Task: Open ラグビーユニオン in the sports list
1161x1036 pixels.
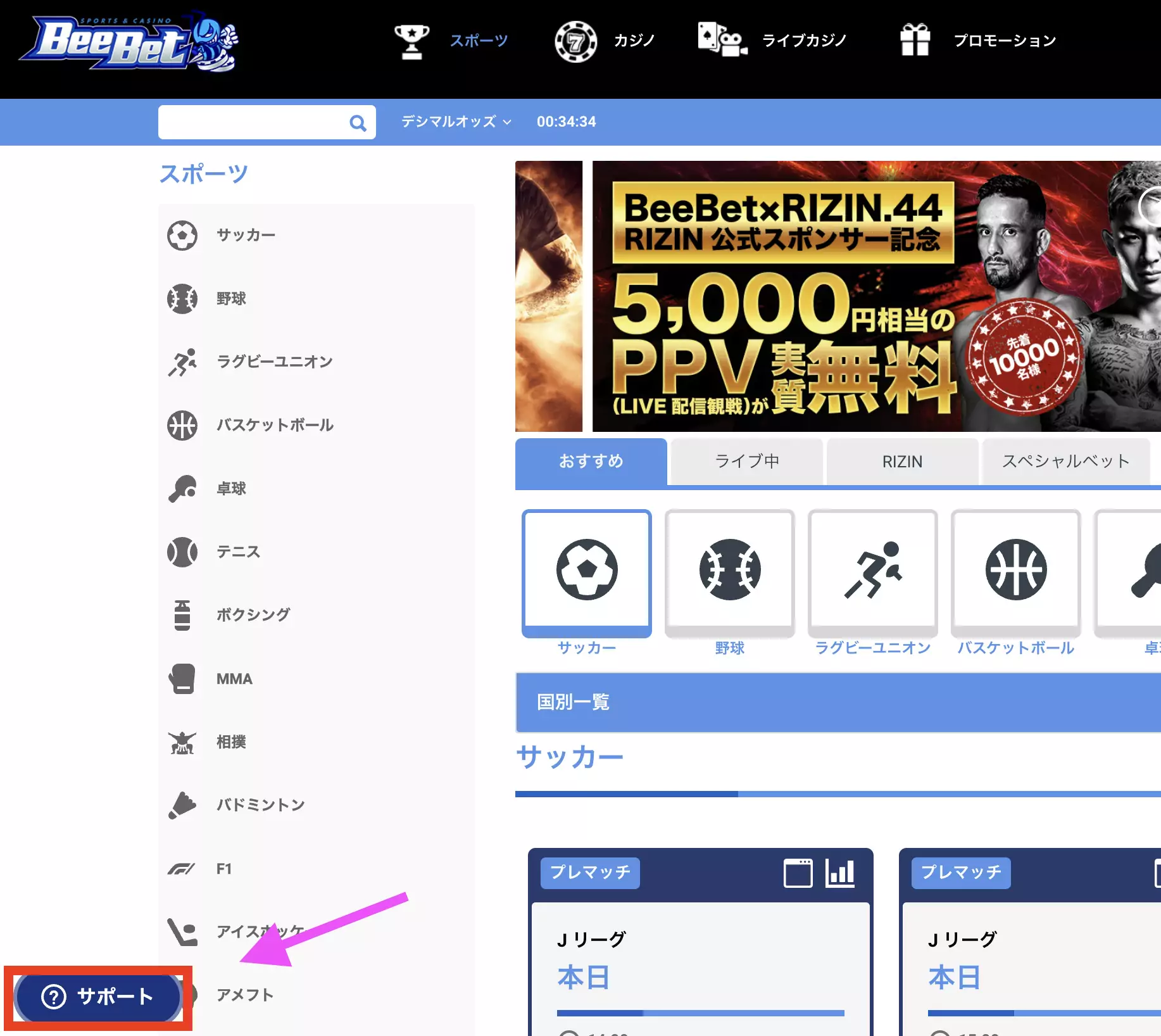Action: (274, 362)
